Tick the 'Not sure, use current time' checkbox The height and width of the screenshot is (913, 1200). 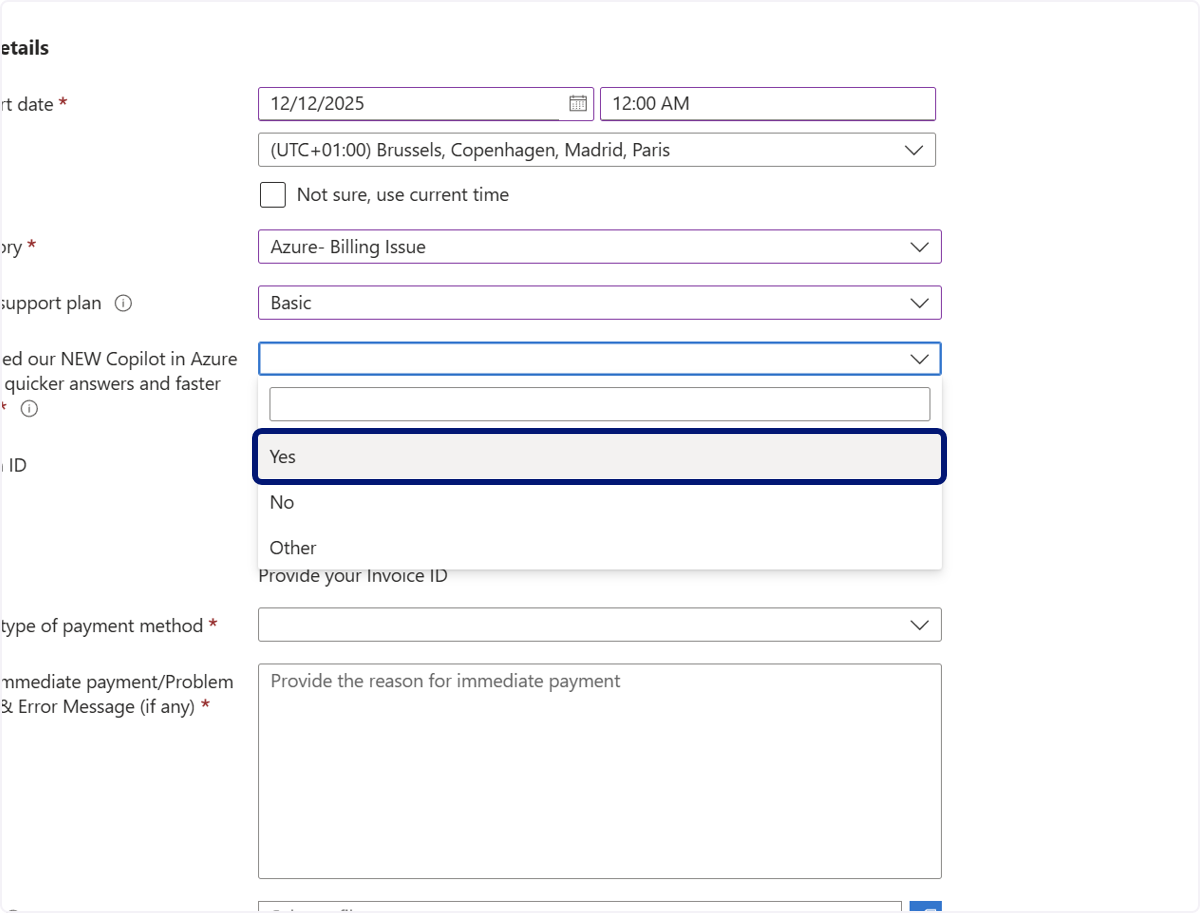273,195
